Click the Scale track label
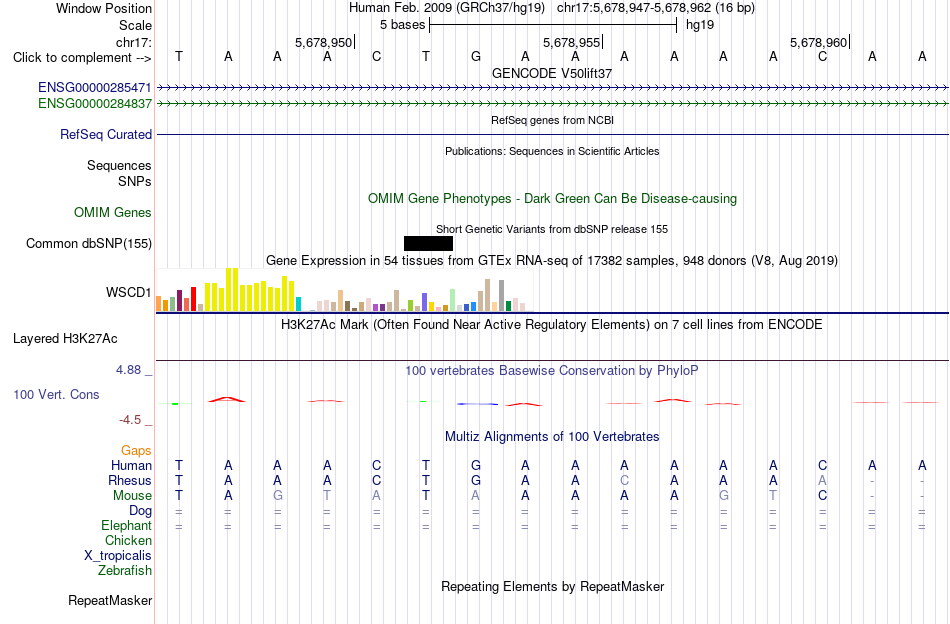Image resolution: width=950 pixels, height=624 pixels. point(135,25)
